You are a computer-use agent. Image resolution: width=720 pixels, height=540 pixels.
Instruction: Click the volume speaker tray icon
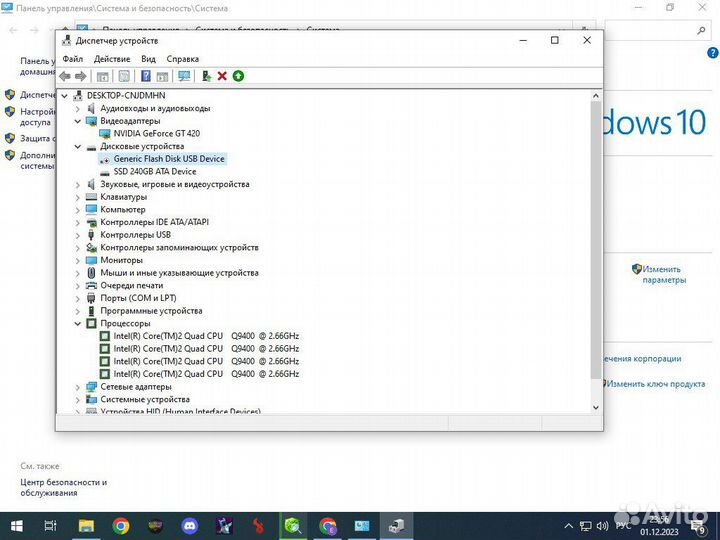click(x=602, y=526)
